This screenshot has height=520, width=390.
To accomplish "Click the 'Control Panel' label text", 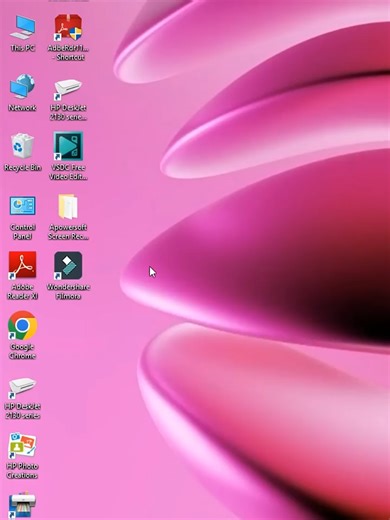I will (x=22, y=232).
